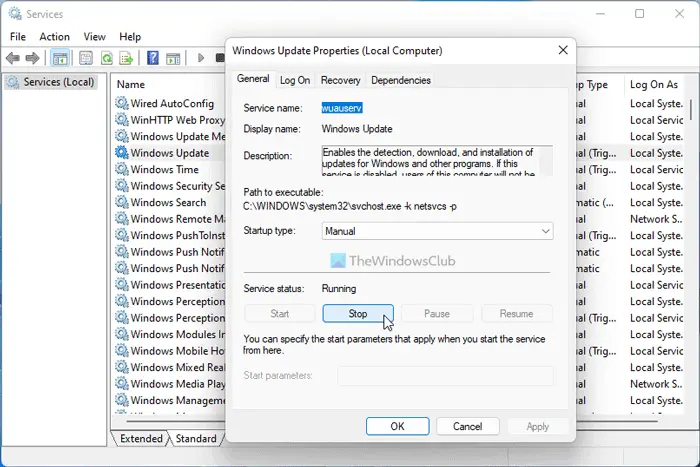Click the Running service status text
Screen dimensions: 700x467
tap(339, 289)
